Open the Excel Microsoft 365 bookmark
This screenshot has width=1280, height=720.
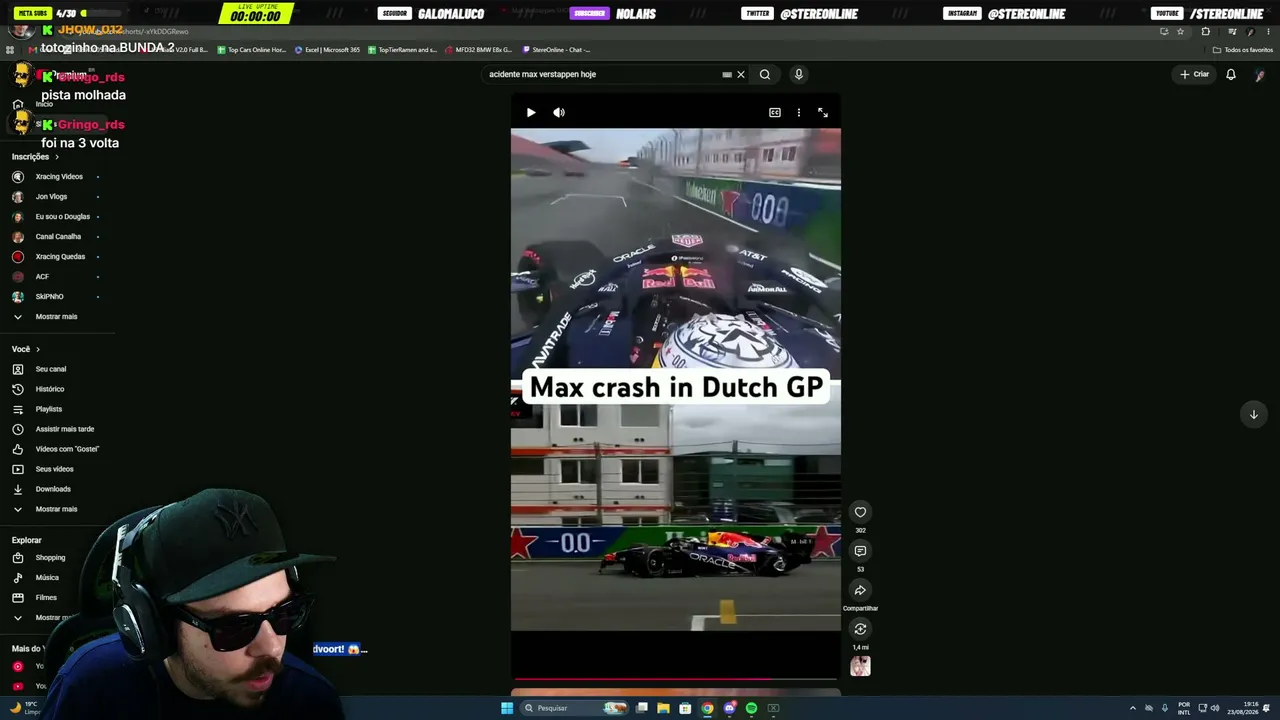(327, 50)
